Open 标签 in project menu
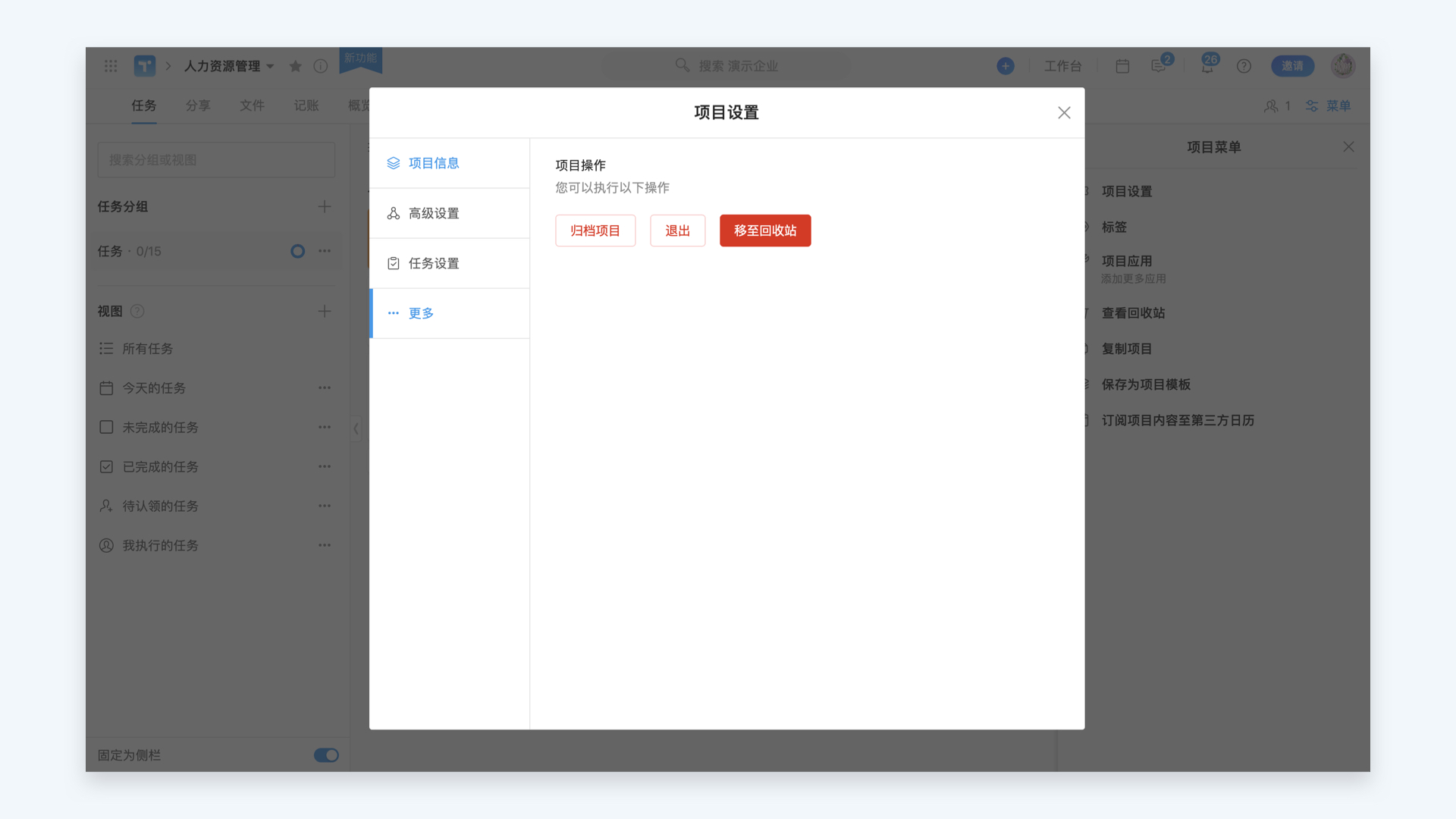Screen dimensions: 1456x819 pyautogui.click(x=1114, y=227)
